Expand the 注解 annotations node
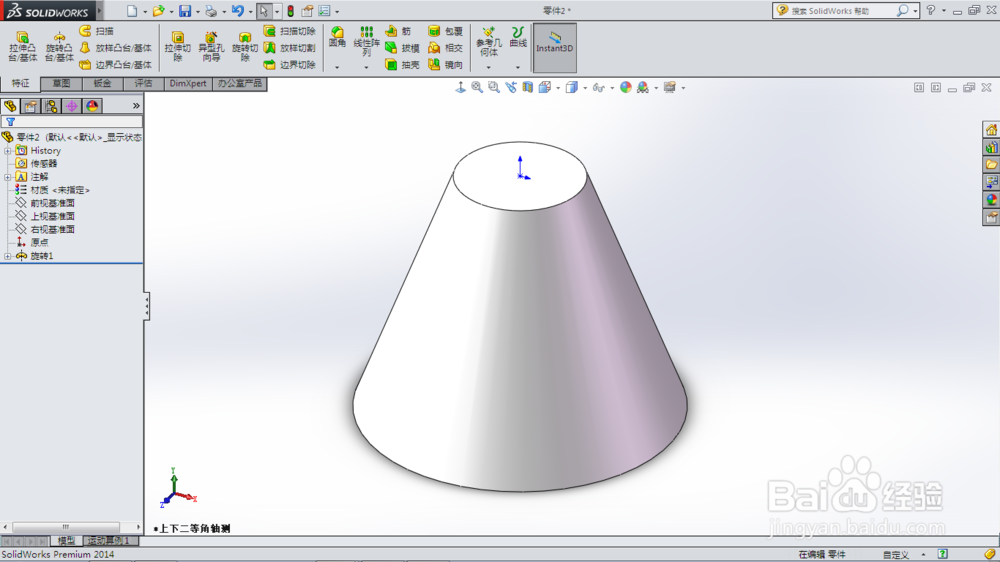Image resolution: width=1000 pixels, height=562 pixels. [8, 177]
